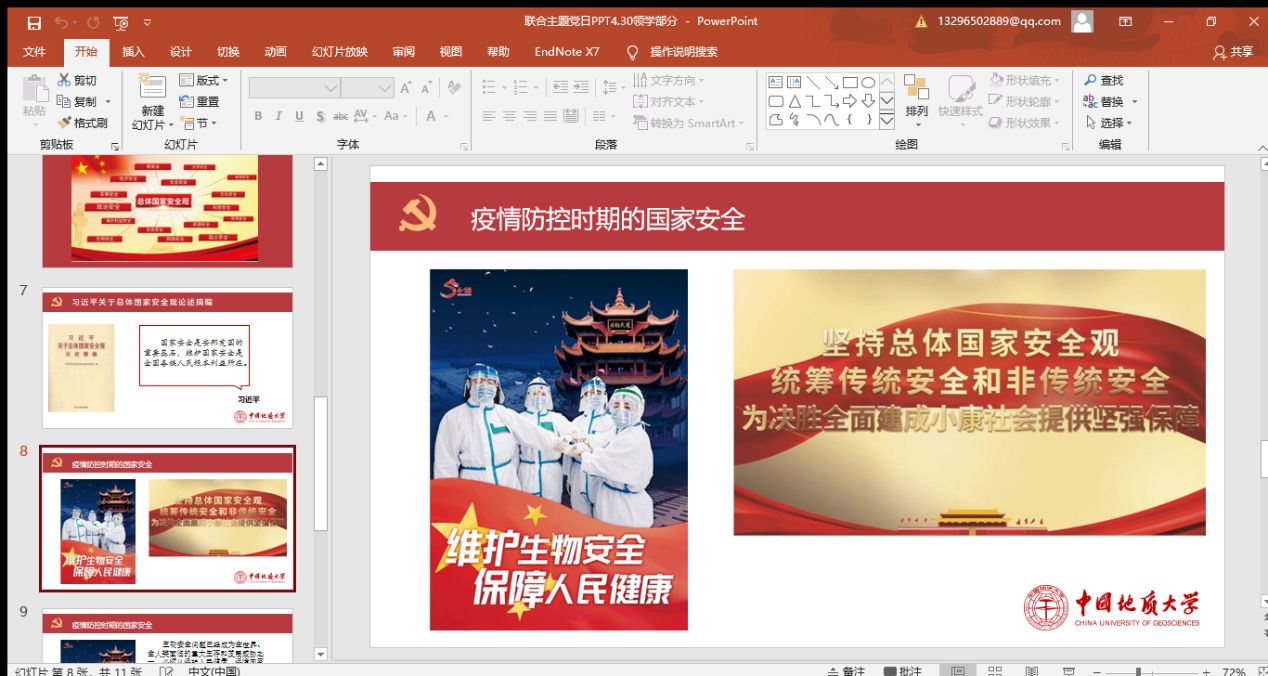
Task: Toggle Strikethrough (abc) formatting
Action: [x=342, y=116]
